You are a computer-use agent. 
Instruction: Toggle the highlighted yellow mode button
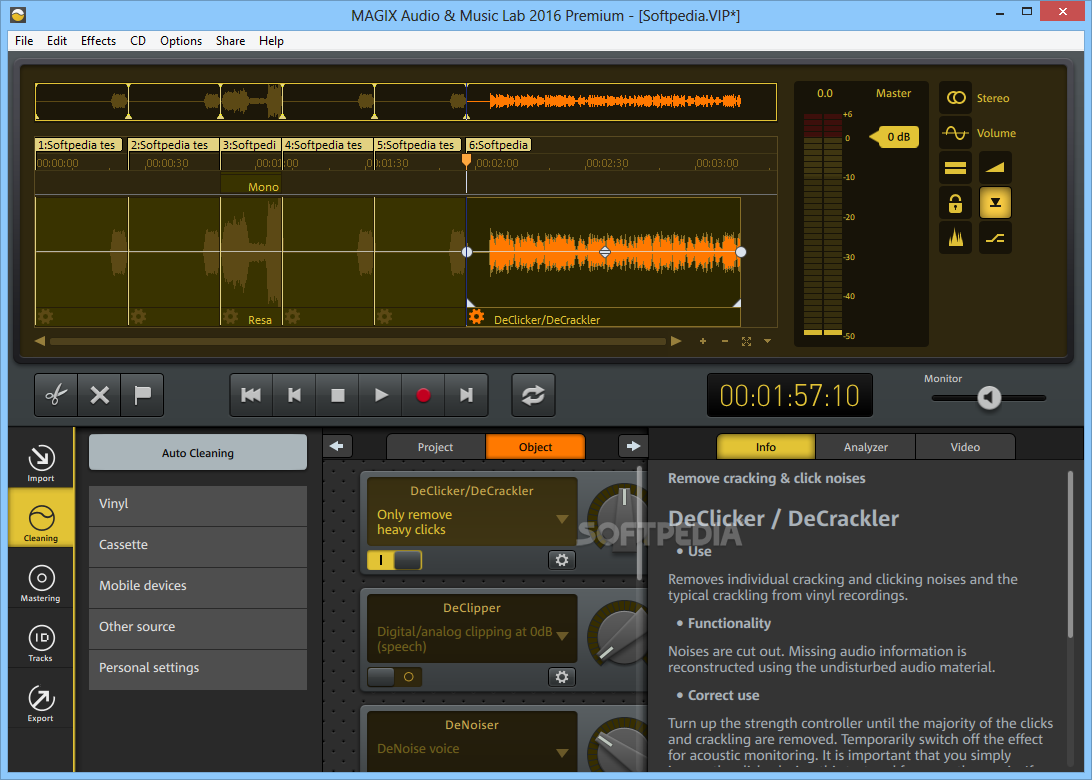click(995, 203)
